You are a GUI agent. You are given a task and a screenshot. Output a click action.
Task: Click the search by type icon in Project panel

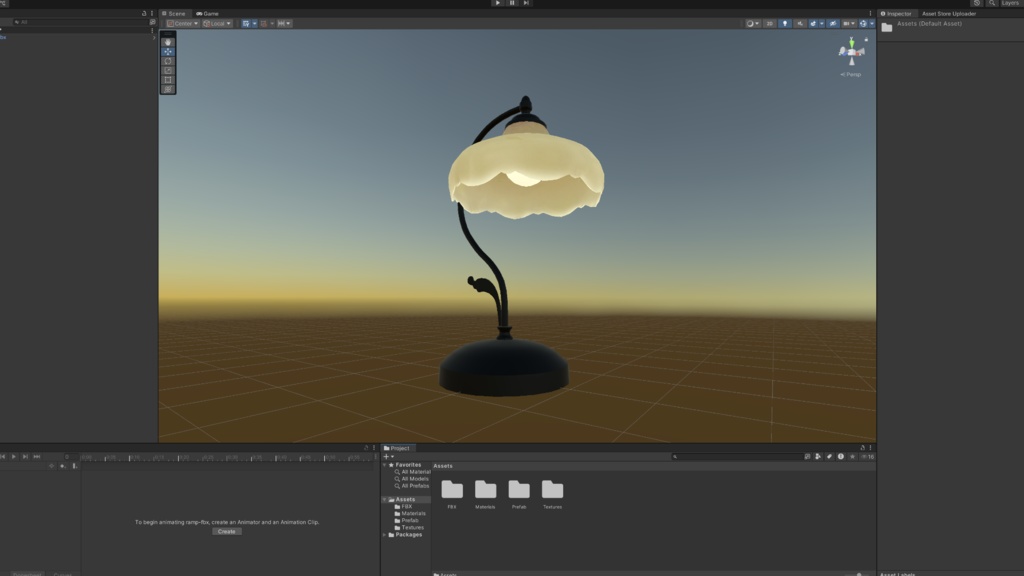click(807, 456)
